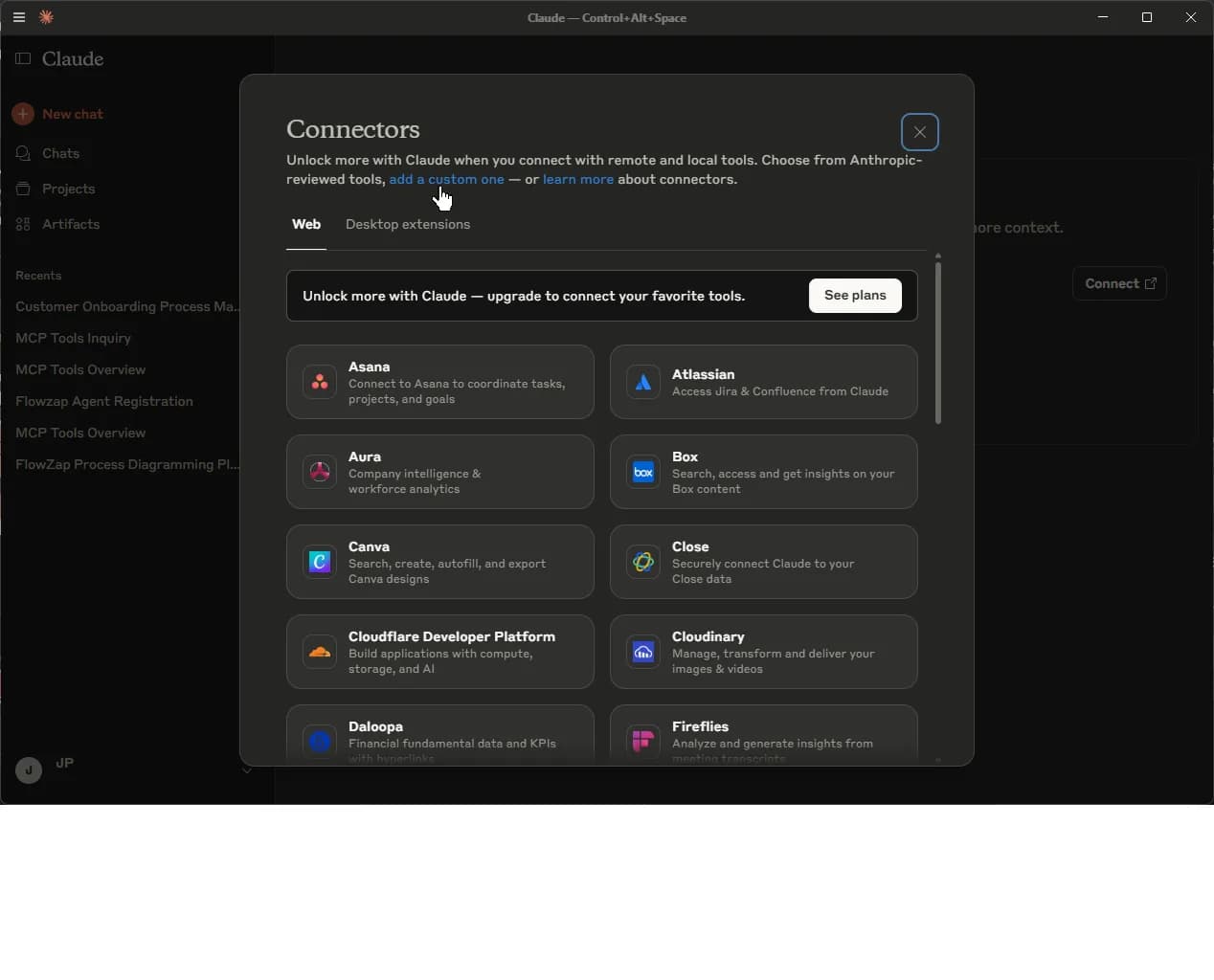1214x980 pixels.
Task: Open the hamburger menu in the title bar
Action: pos(19,17)
